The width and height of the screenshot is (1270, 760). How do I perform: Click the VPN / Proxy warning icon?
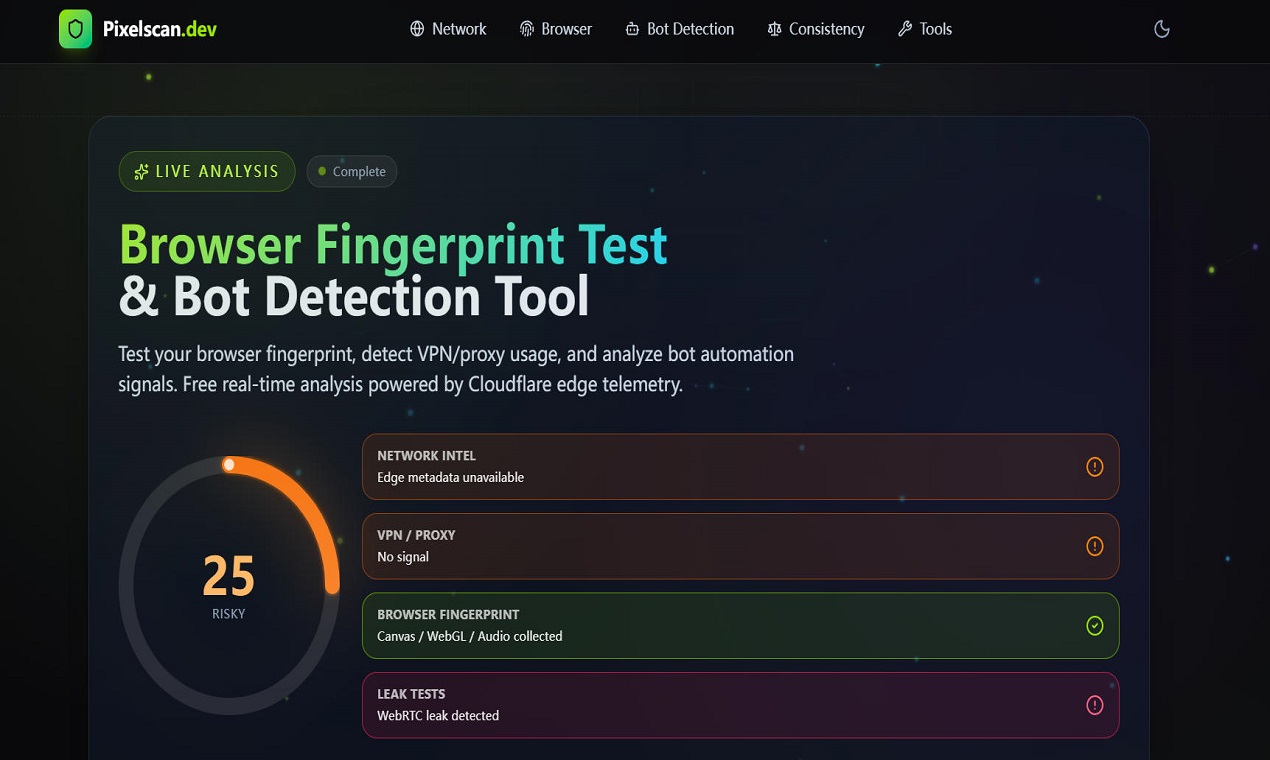[x=1095, y=546]
